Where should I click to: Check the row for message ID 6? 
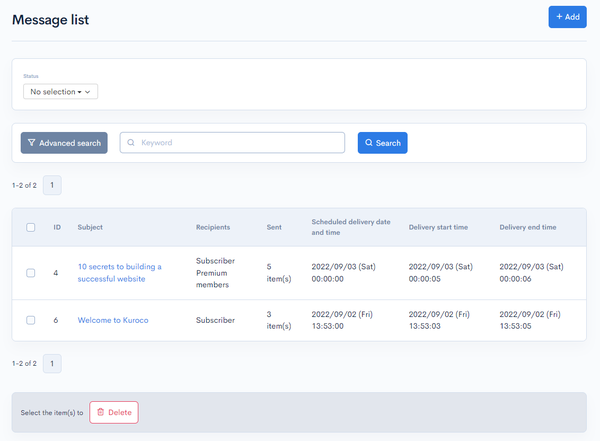tap(31, 320)
